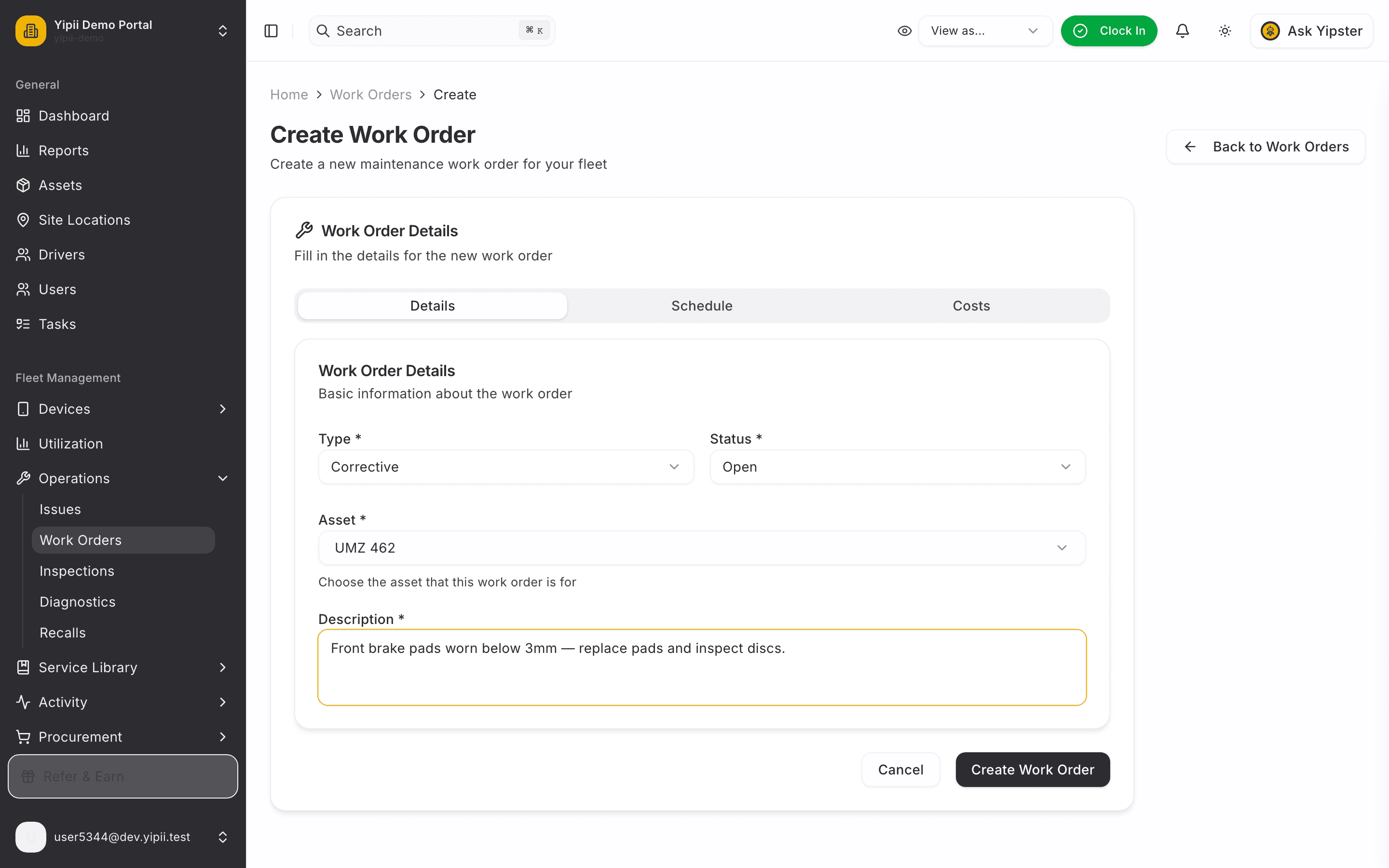This screenshot has height=868, width=1389.
Task: Open Dashboard in sidebar
Action: [x=122, y=116]
